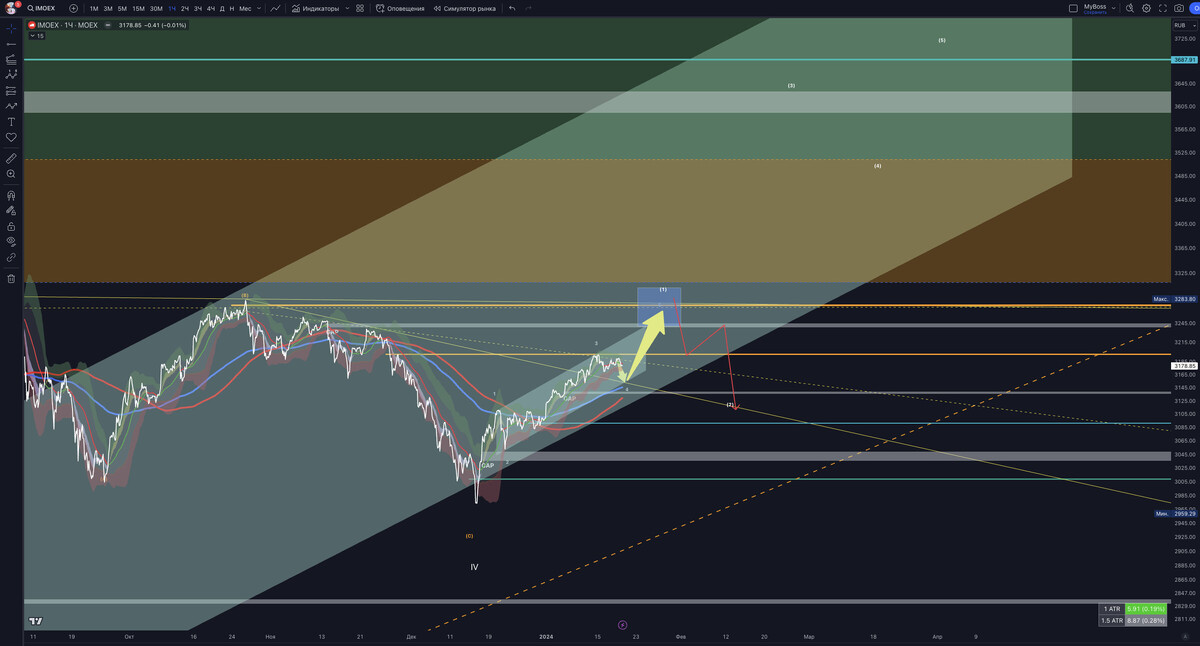Switch to the 2Ч timeframe
The width and height of the screenshot is (1200, 646).
point(185,8)
